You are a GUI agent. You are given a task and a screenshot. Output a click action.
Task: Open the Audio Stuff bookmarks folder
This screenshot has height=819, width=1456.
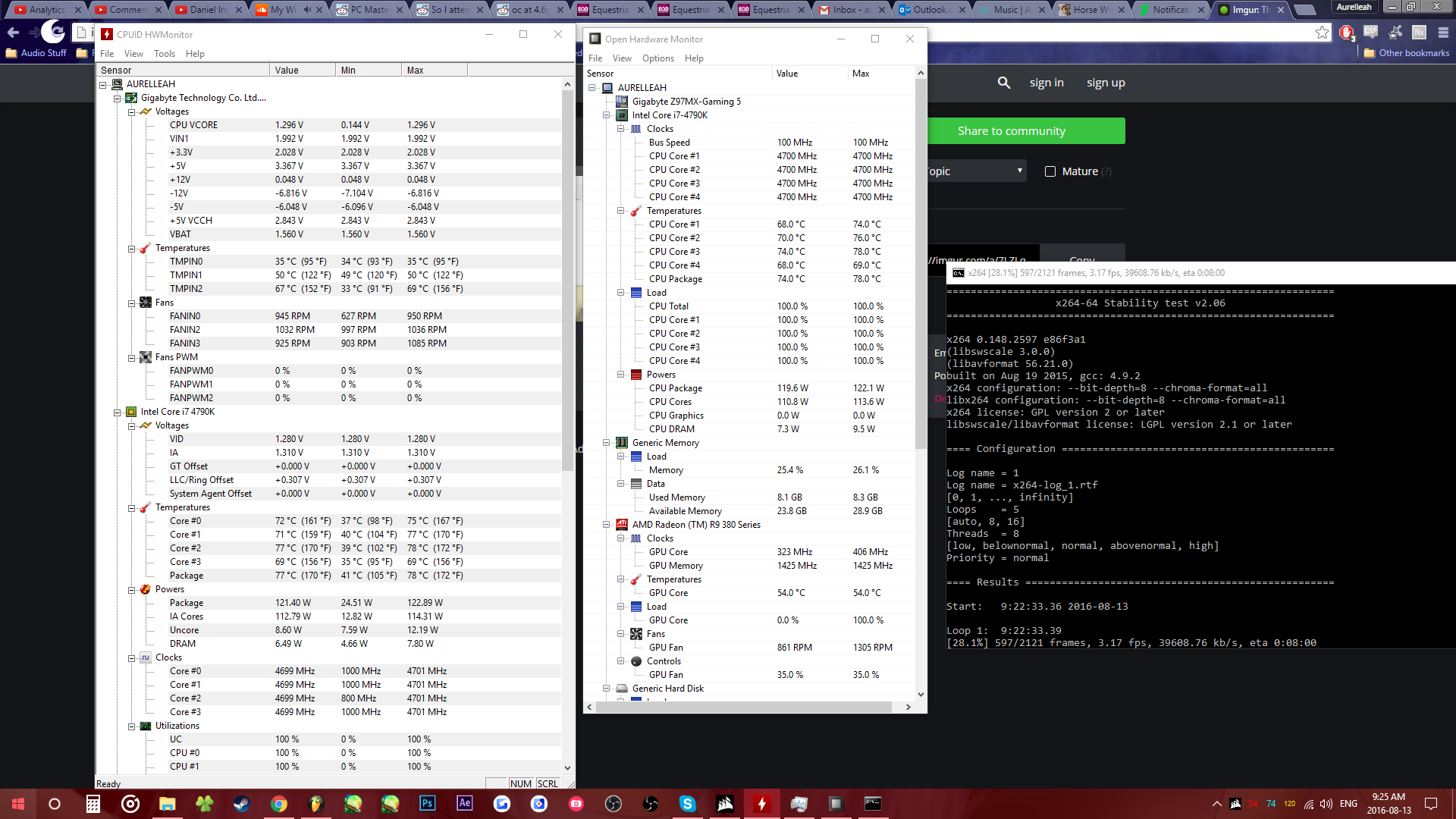click(x=36, y=53)
